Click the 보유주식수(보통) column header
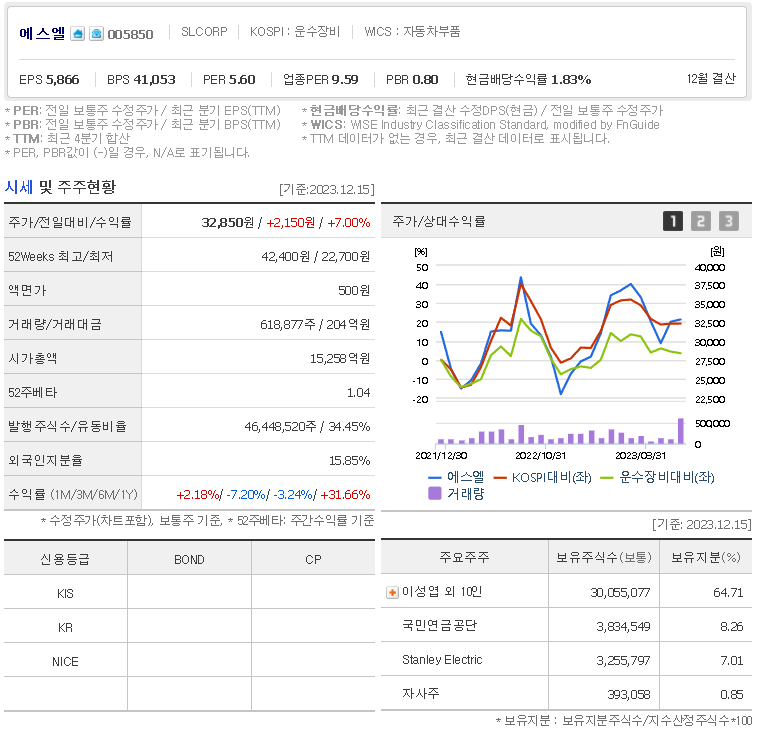 pyautogui.click(x=604, y=557)
